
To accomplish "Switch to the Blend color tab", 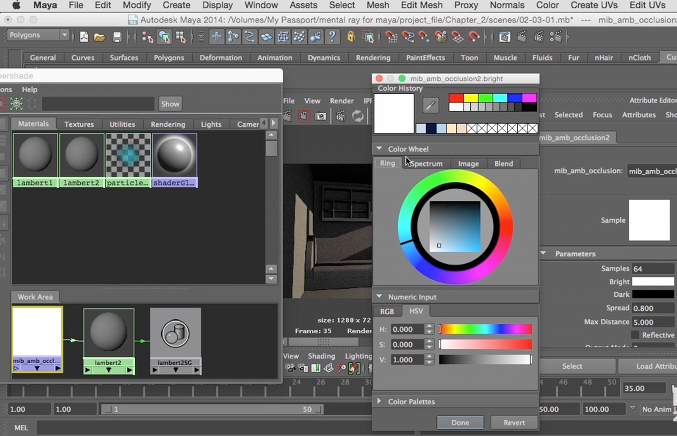I will tap(503, 164).
